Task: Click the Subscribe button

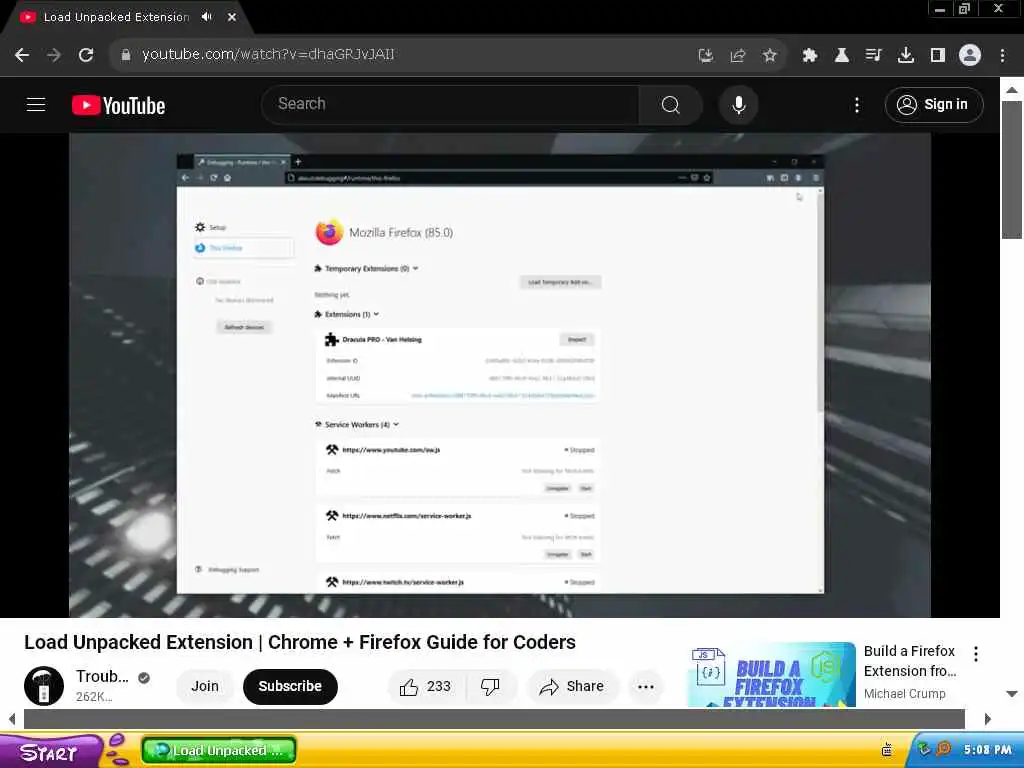Action: (x=290, y=686)
